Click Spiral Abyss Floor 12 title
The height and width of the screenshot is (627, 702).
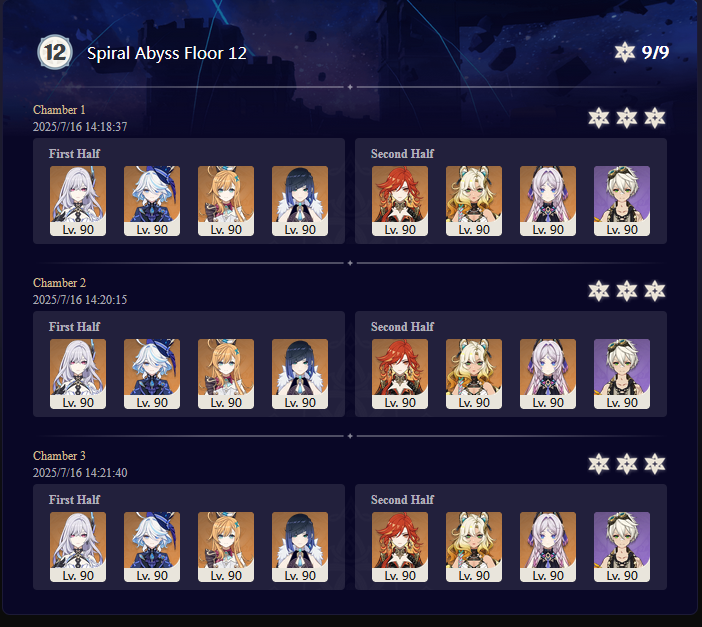tap(167, 53)
